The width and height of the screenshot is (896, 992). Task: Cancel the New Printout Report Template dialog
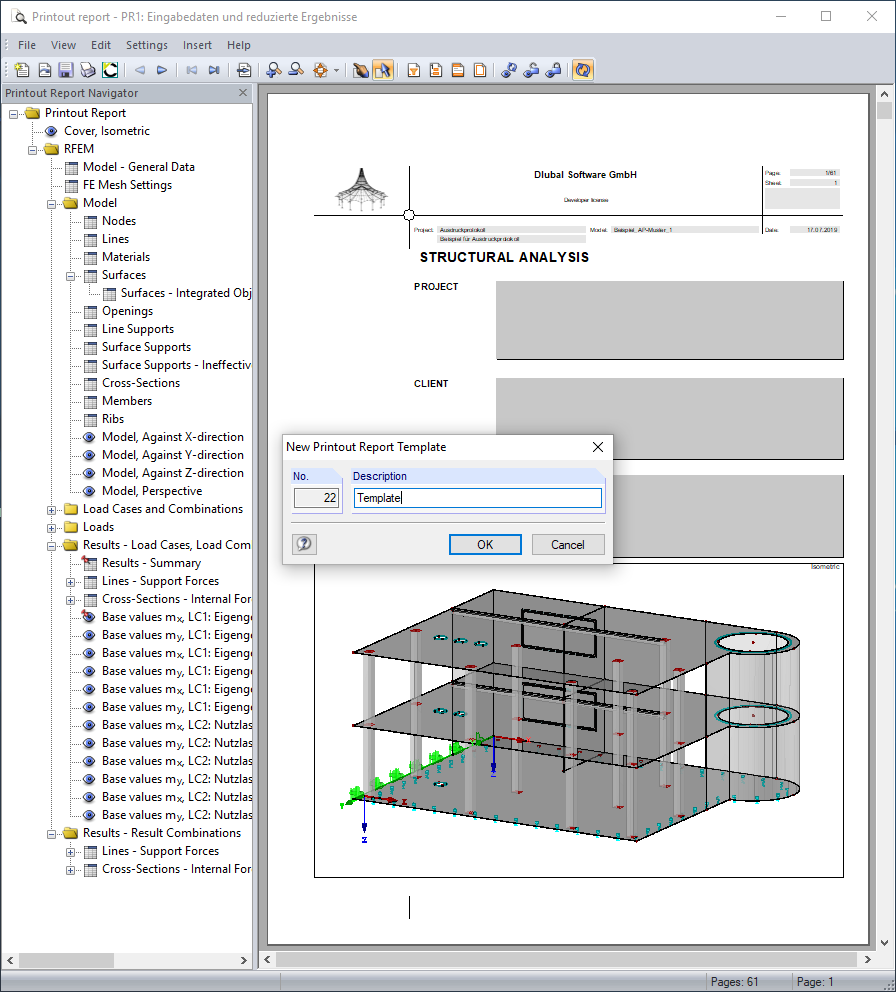tap(567, 544)
